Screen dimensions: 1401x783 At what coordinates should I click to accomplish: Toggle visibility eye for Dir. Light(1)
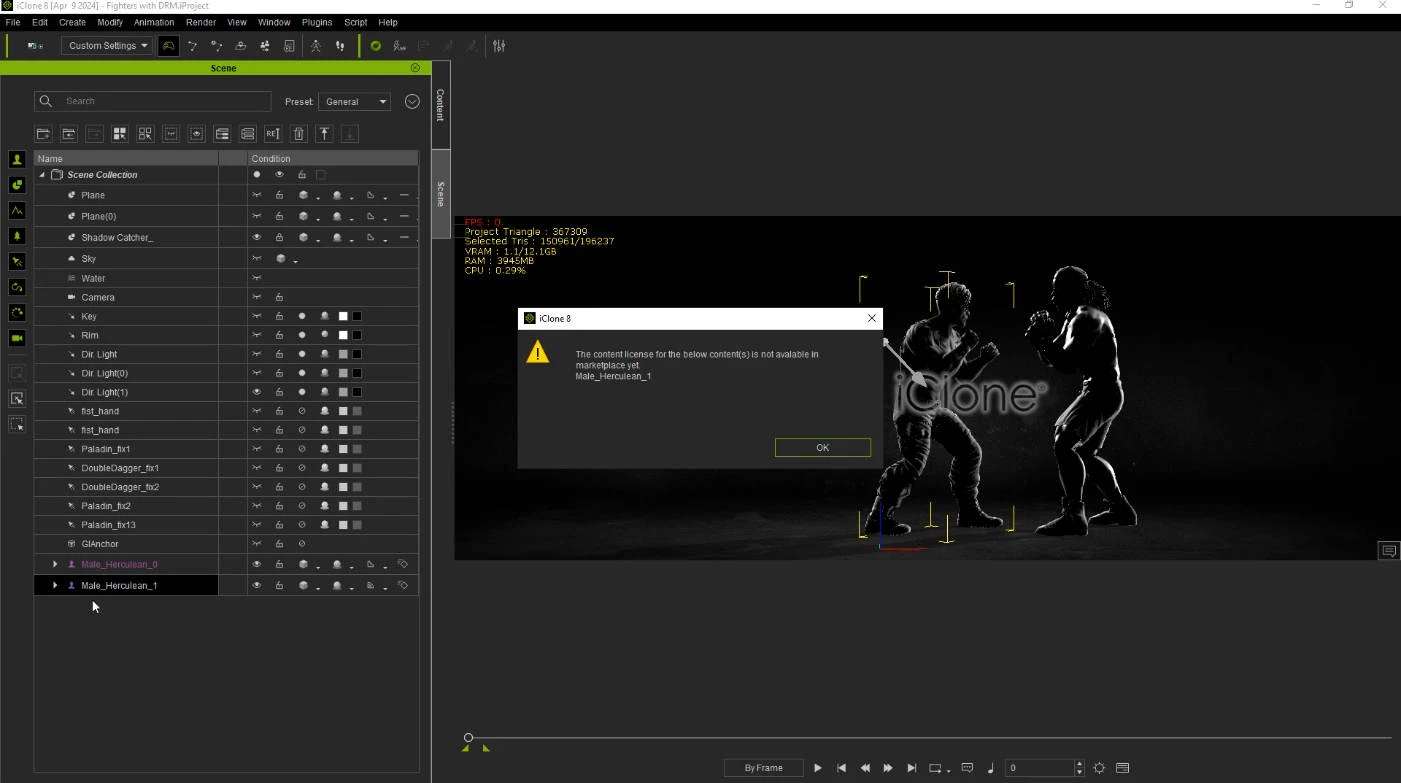[257, 392]
